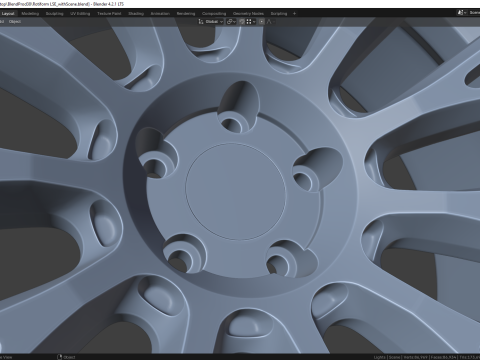Open the snapping options dropdown
Viewport: 480px width, 360px height.
pos(251,22)
